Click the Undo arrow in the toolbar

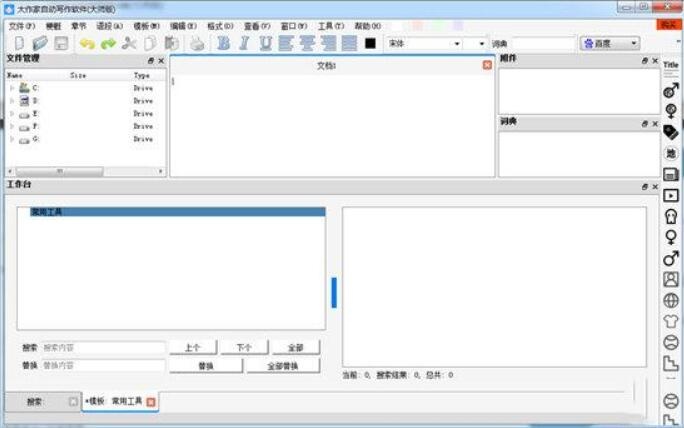(x=87, y=43)
